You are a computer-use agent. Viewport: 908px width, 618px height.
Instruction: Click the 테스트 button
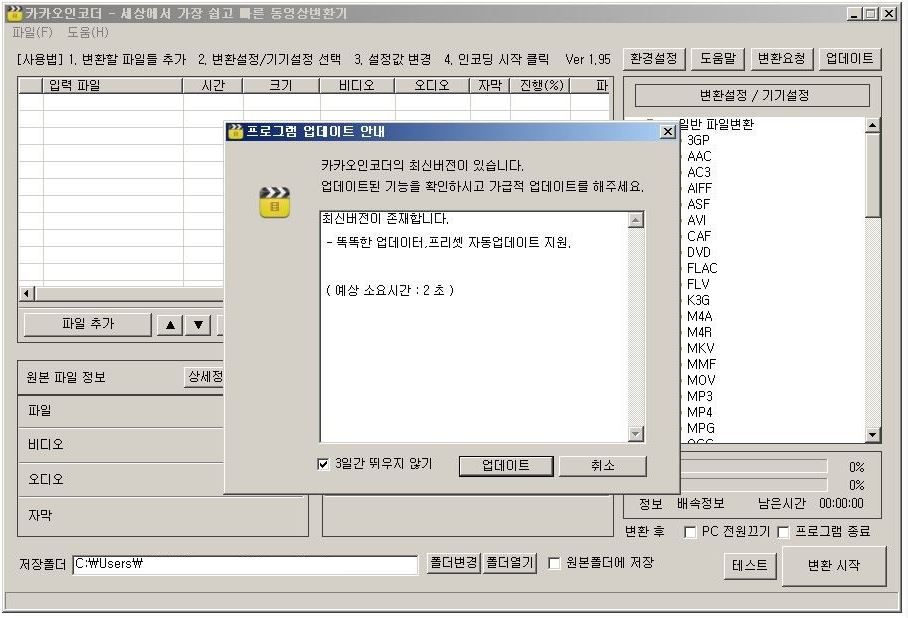(x=749, y=565)
